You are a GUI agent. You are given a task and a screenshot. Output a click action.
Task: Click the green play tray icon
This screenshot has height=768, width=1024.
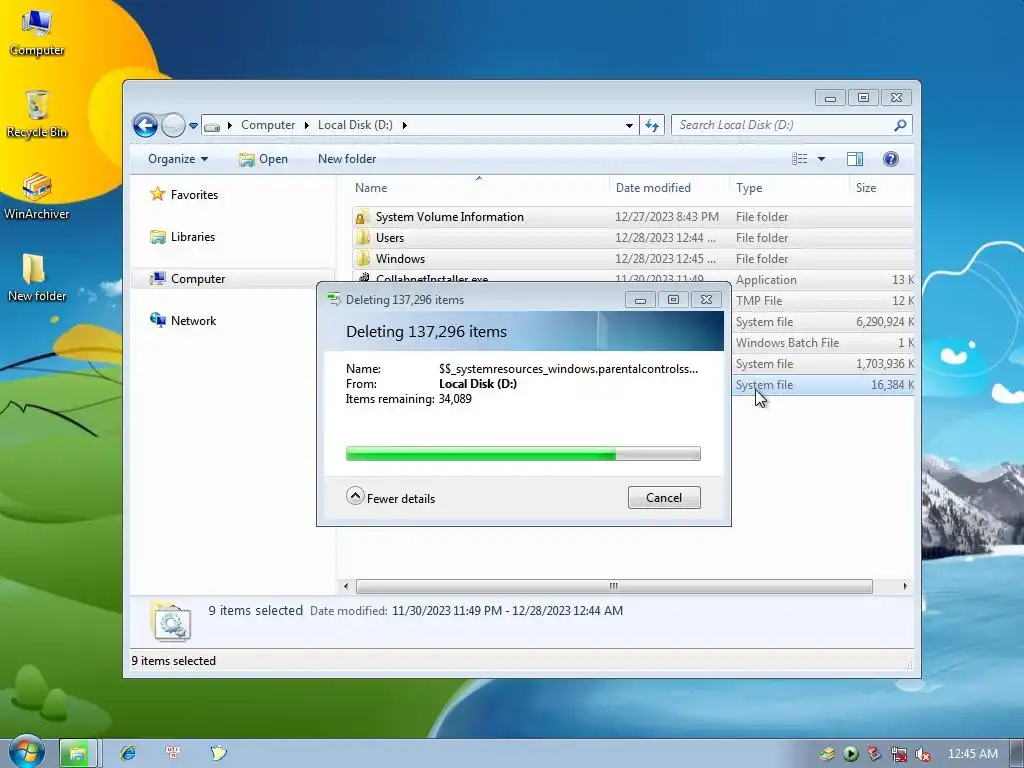tap(851, 754)
